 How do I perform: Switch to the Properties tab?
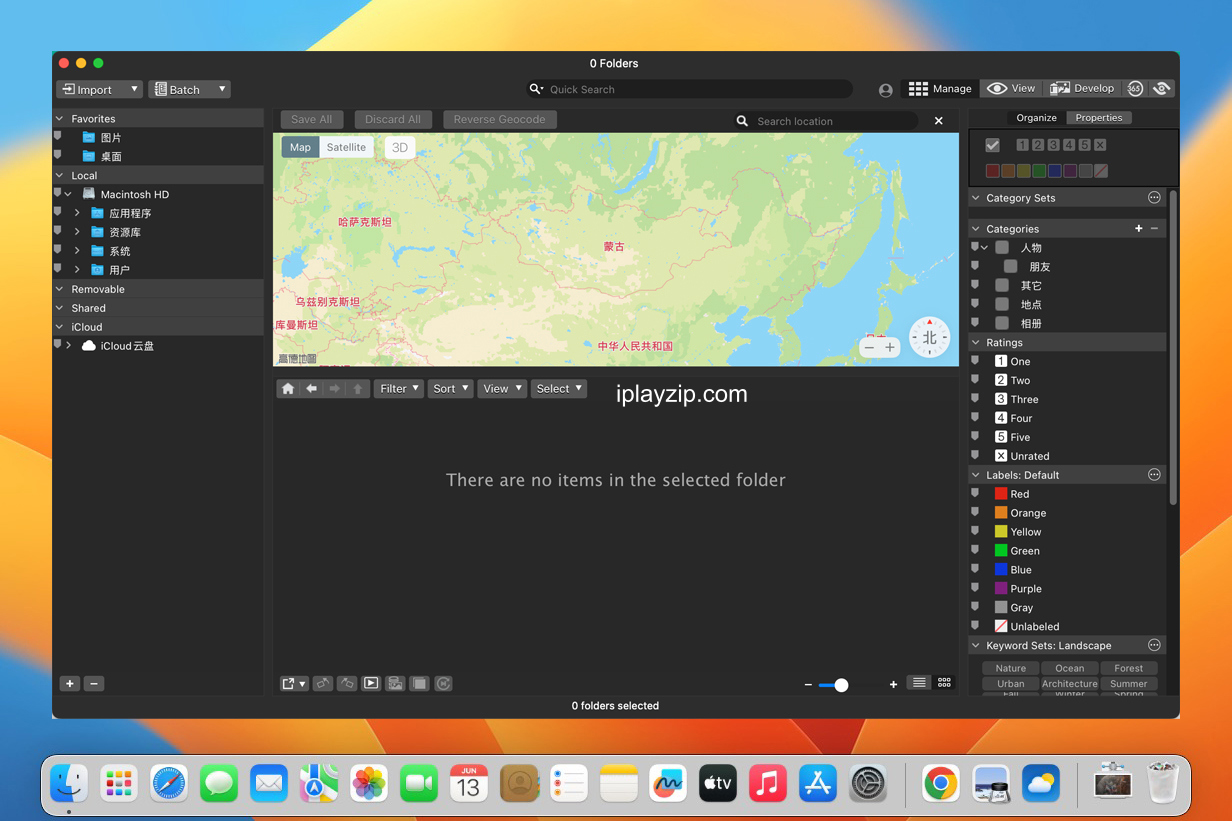[1098, 118]
